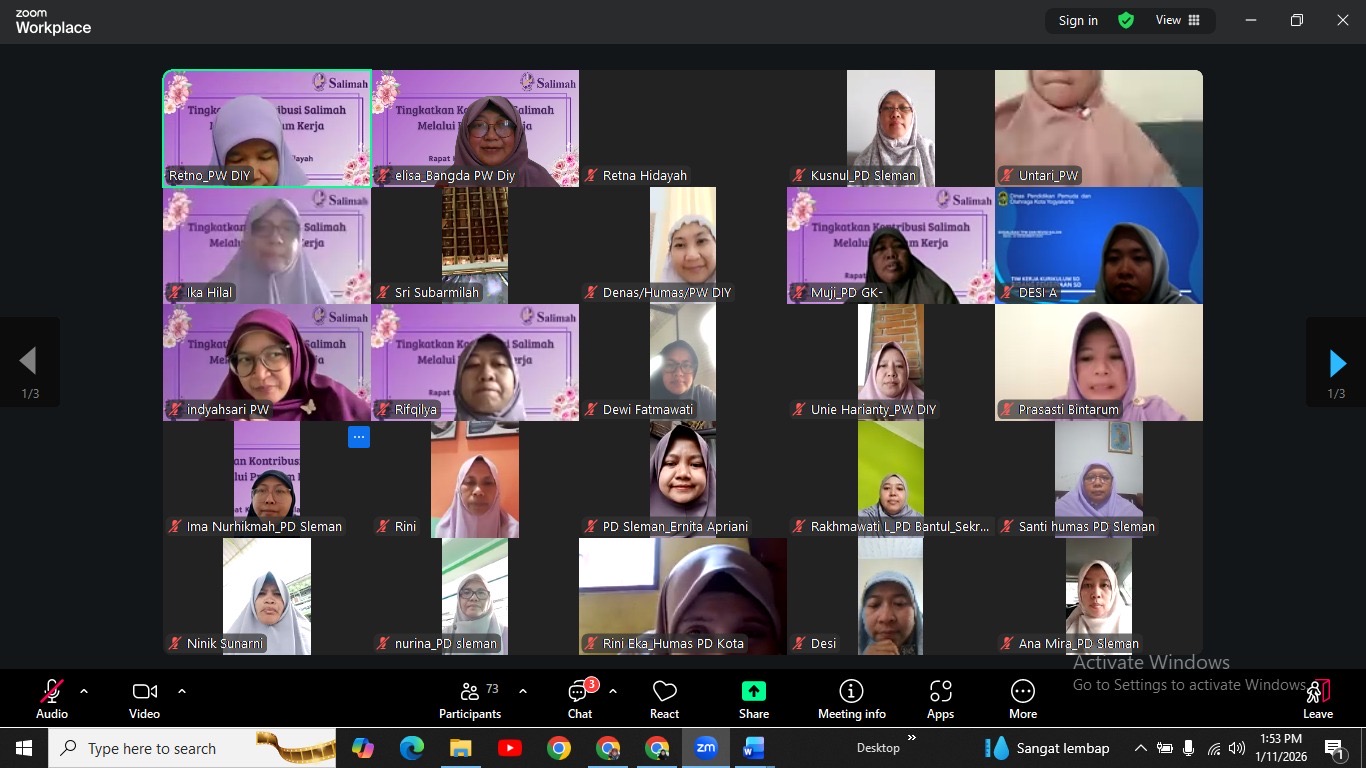
Task: Expand the video settings arrow
Action: tap(181, 691)
